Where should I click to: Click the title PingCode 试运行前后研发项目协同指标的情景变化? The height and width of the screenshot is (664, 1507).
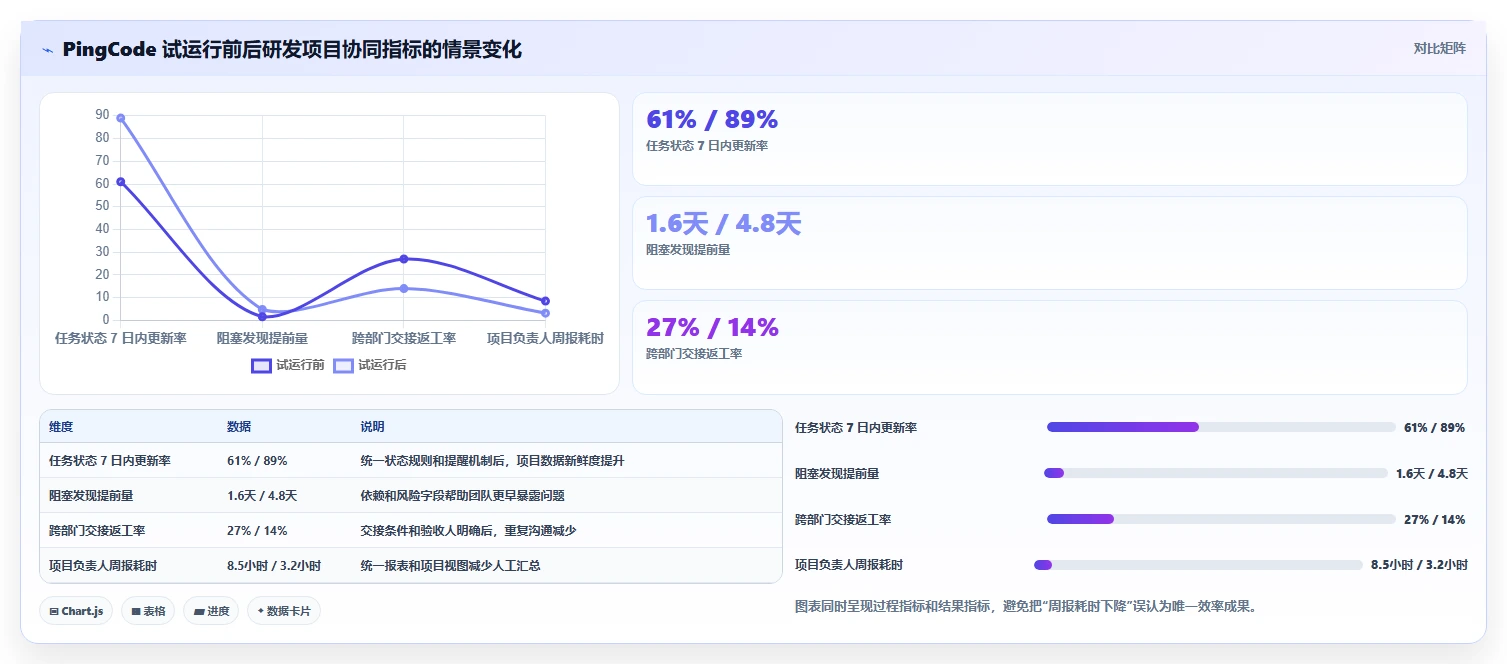point(292,49)
